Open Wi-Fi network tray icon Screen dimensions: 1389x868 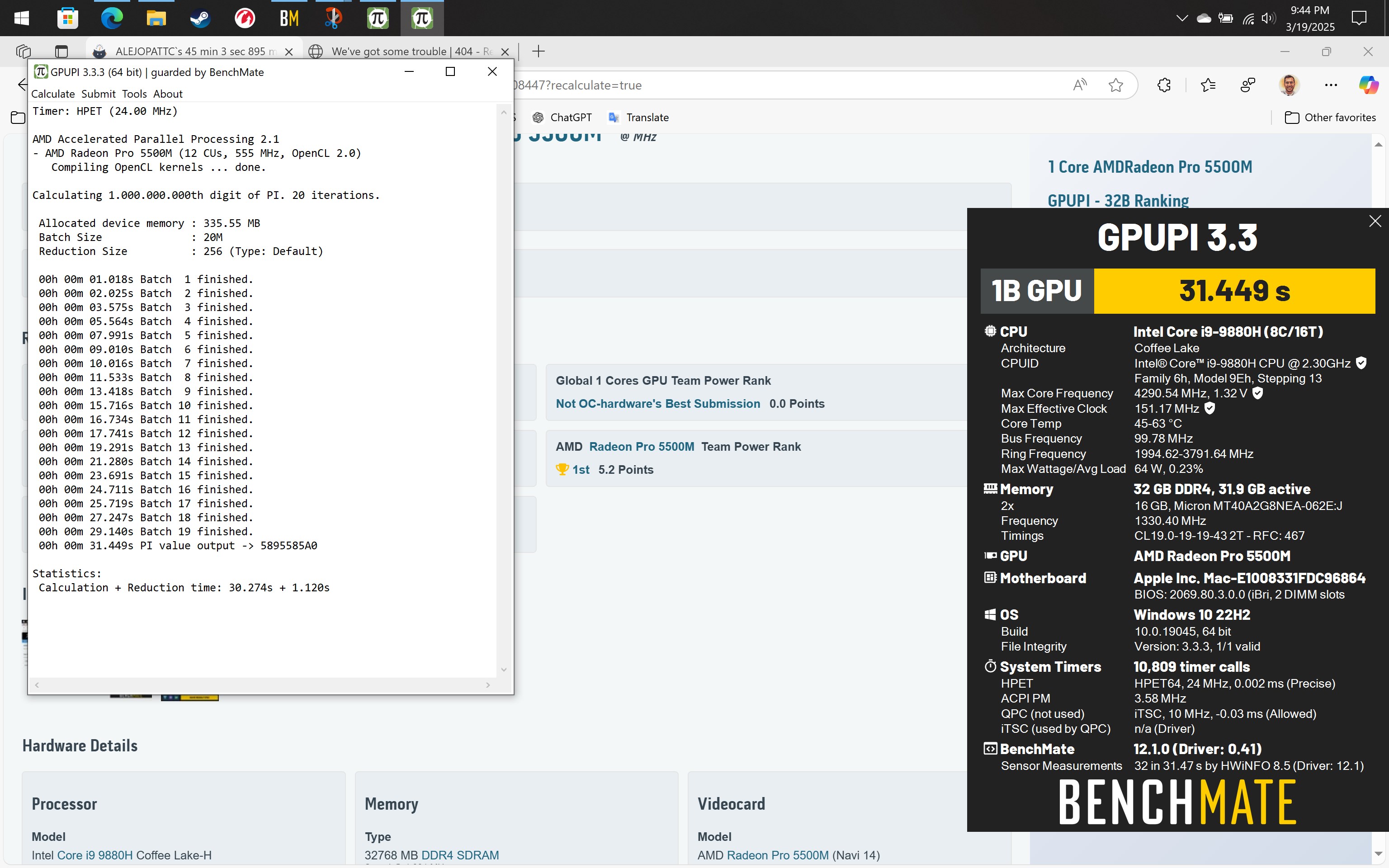click(1248, 19)
